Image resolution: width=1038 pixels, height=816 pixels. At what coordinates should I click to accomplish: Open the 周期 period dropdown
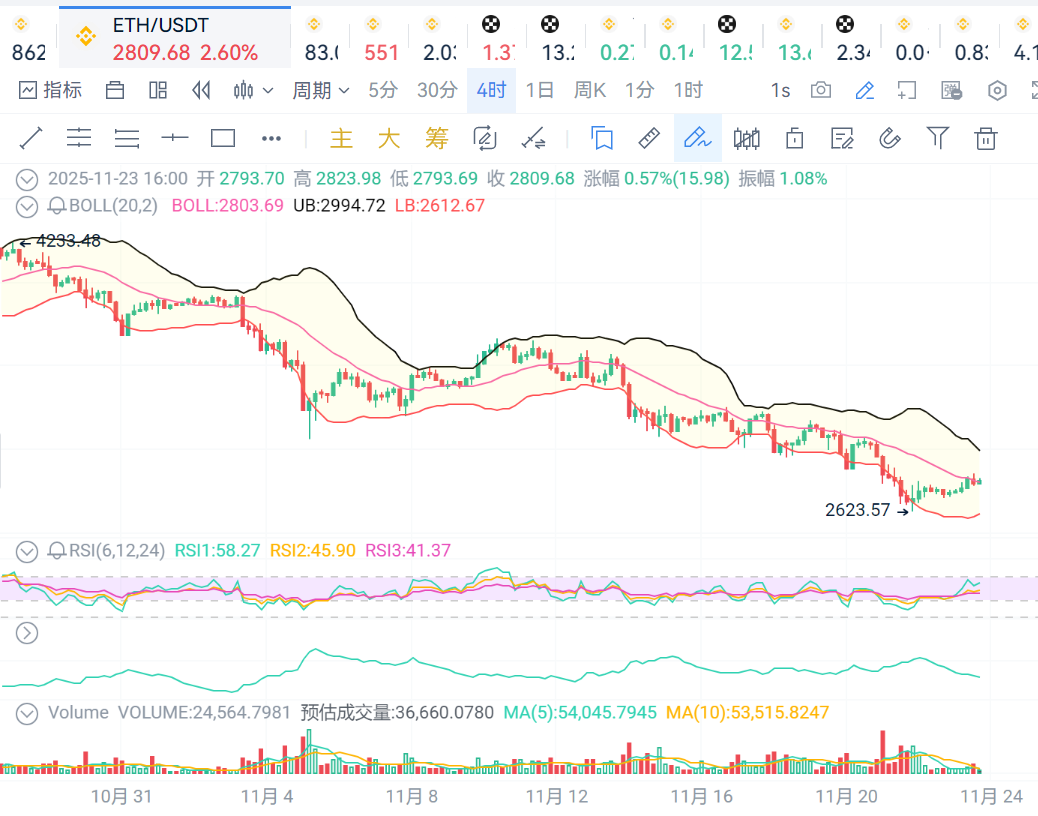click(320, 91)
